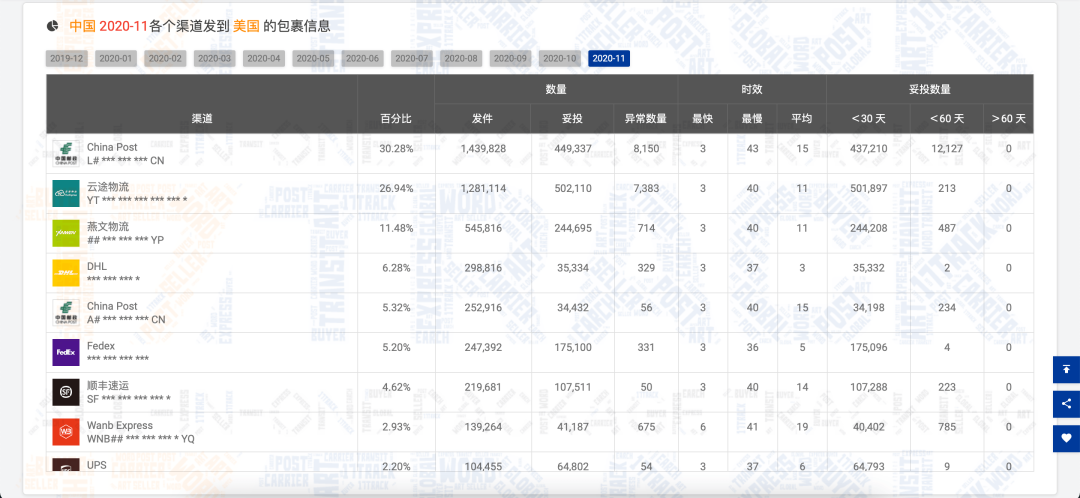This screenshot has width=1080, height=498.
Task: Open the 2020-09 month tab
Action: [x=511, y=59]
